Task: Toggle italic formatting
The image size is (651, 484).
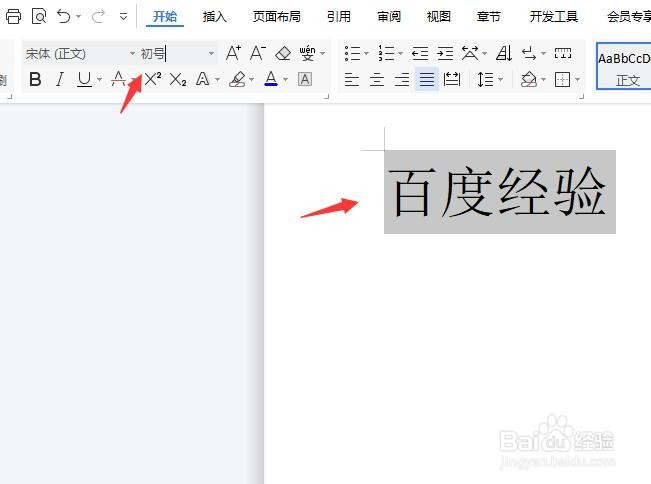Action: pos(60,79)
